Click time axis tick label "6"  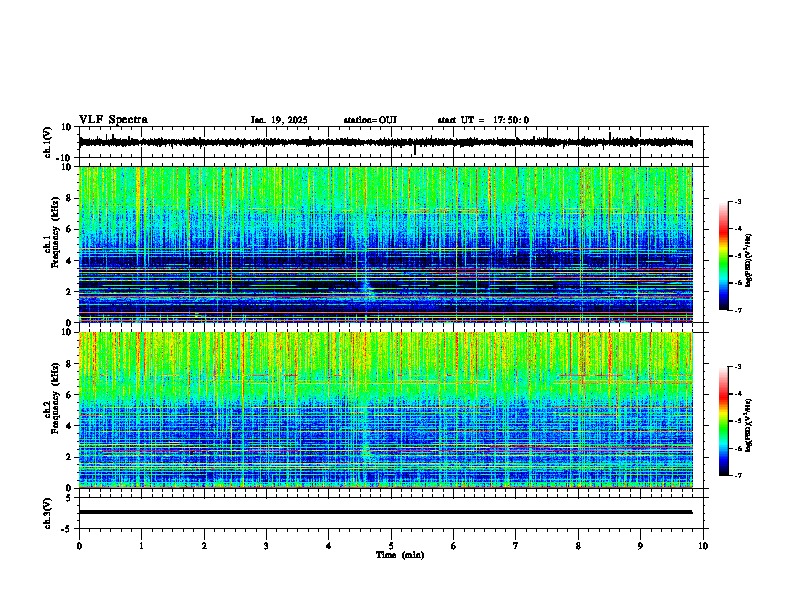453,546
